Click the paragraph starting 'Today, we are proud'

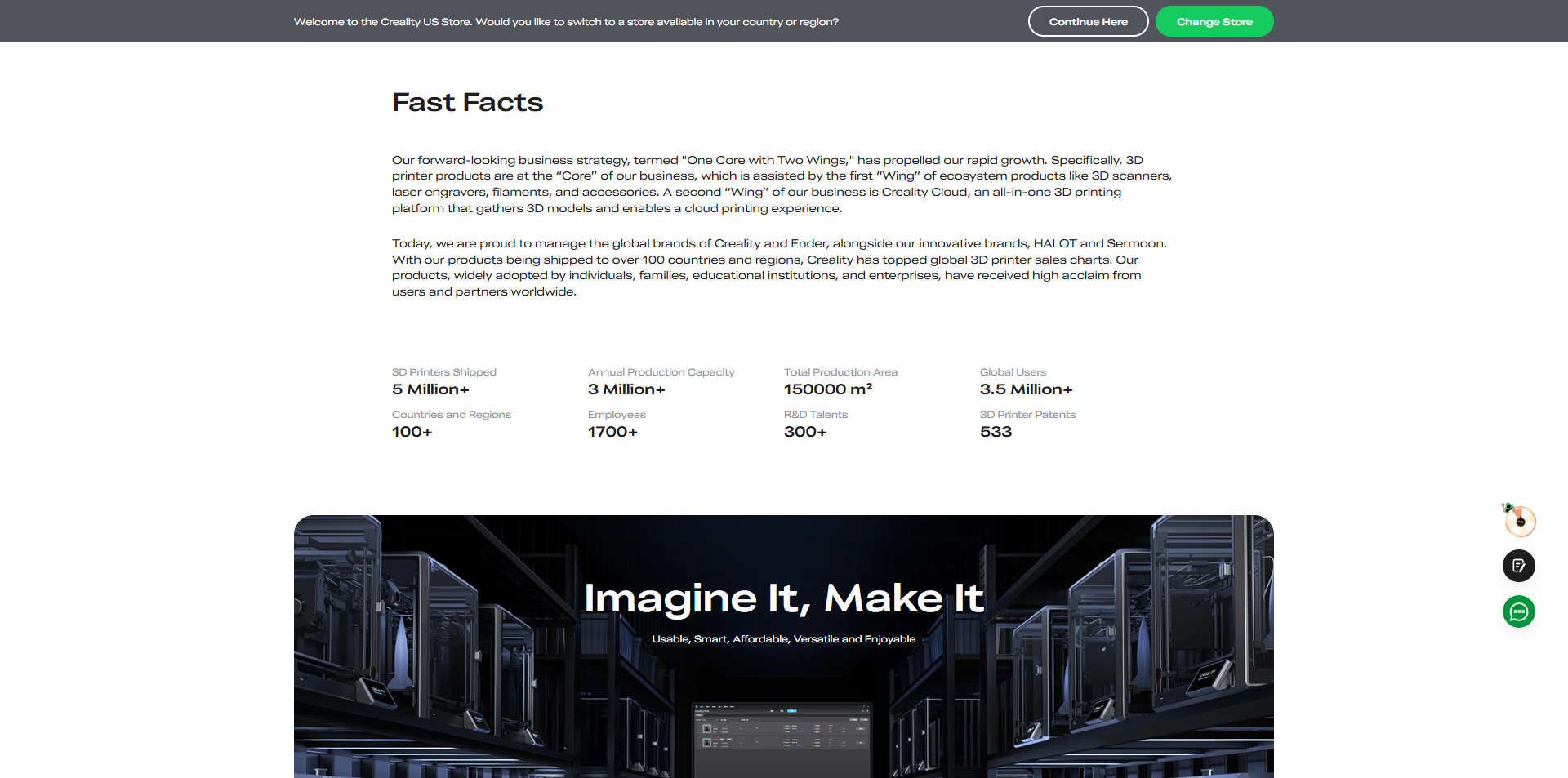tap(779, 268)
